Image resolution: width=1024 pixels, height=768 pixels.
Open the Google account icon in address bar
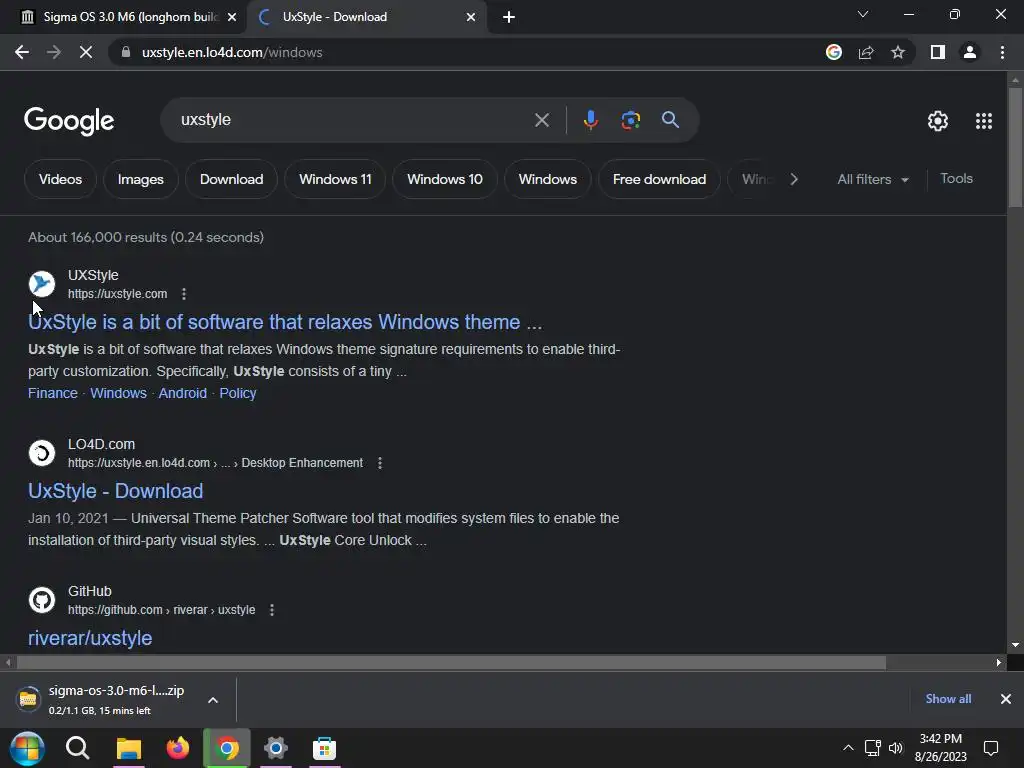833,52
